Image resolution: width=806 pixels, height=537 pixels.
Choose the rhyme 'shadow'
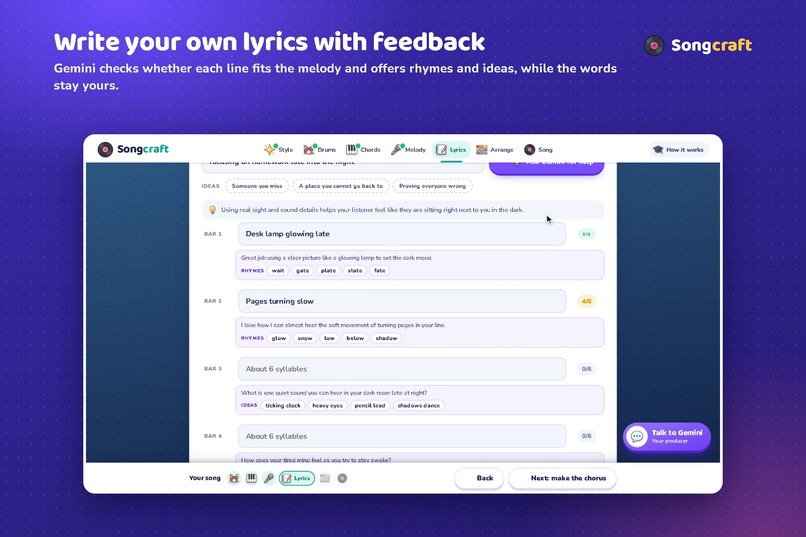click(386, 338)
